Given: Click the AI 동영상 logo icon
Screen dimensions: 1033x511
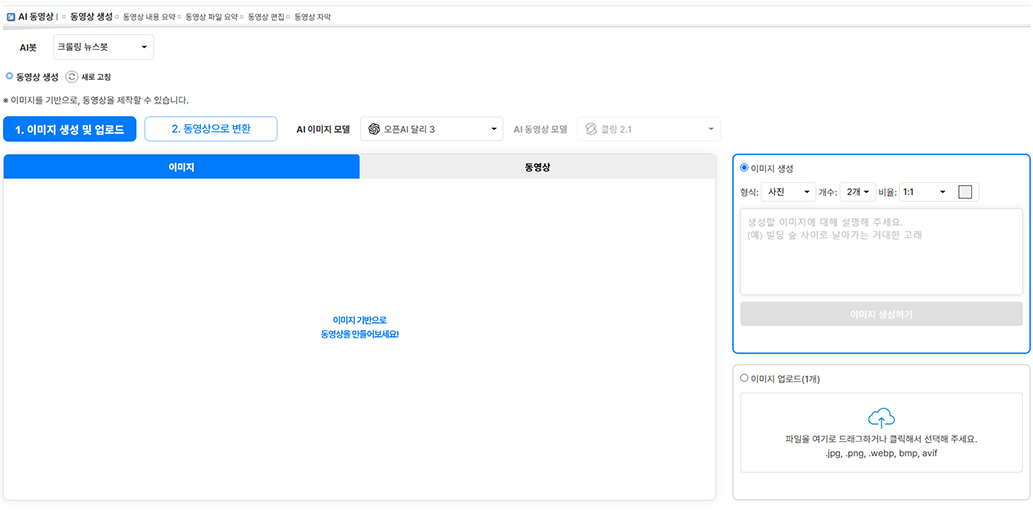Looking at the screenshot, I should tap(11, 17).
